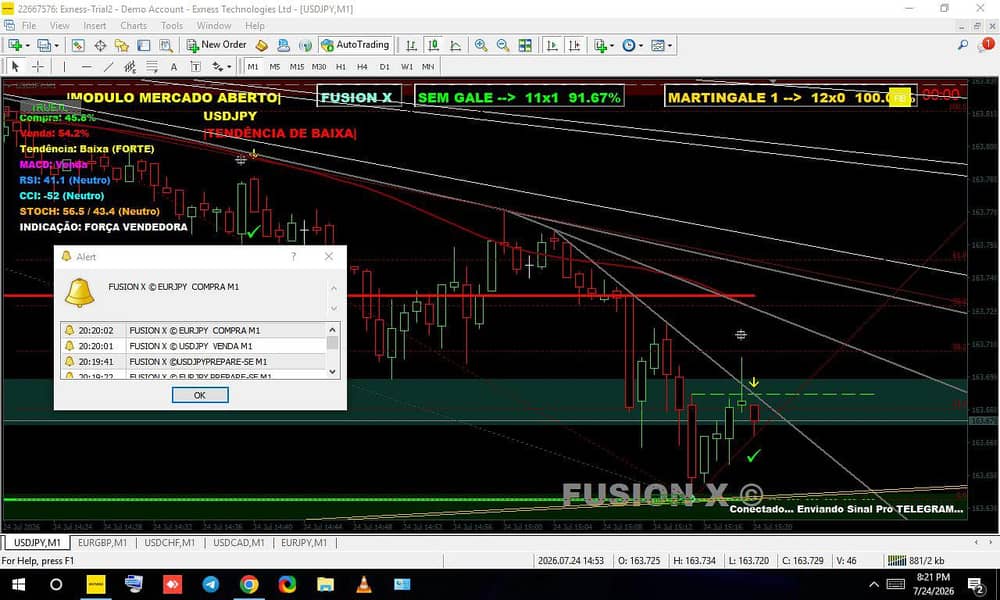Open Telegram from the taskbar

click(210, 584)
